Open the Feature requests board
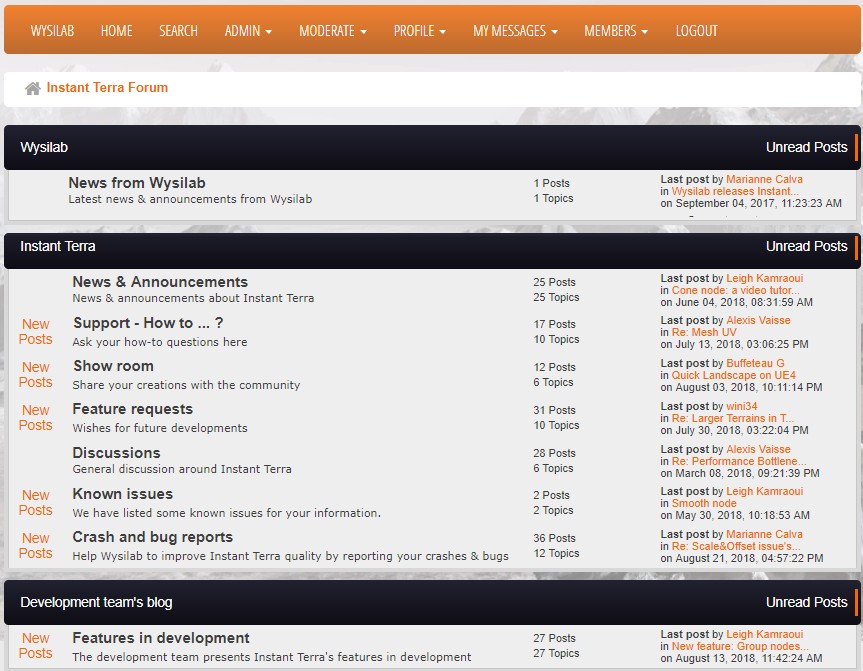Screen dimensions: 863x671 (133, 409)
